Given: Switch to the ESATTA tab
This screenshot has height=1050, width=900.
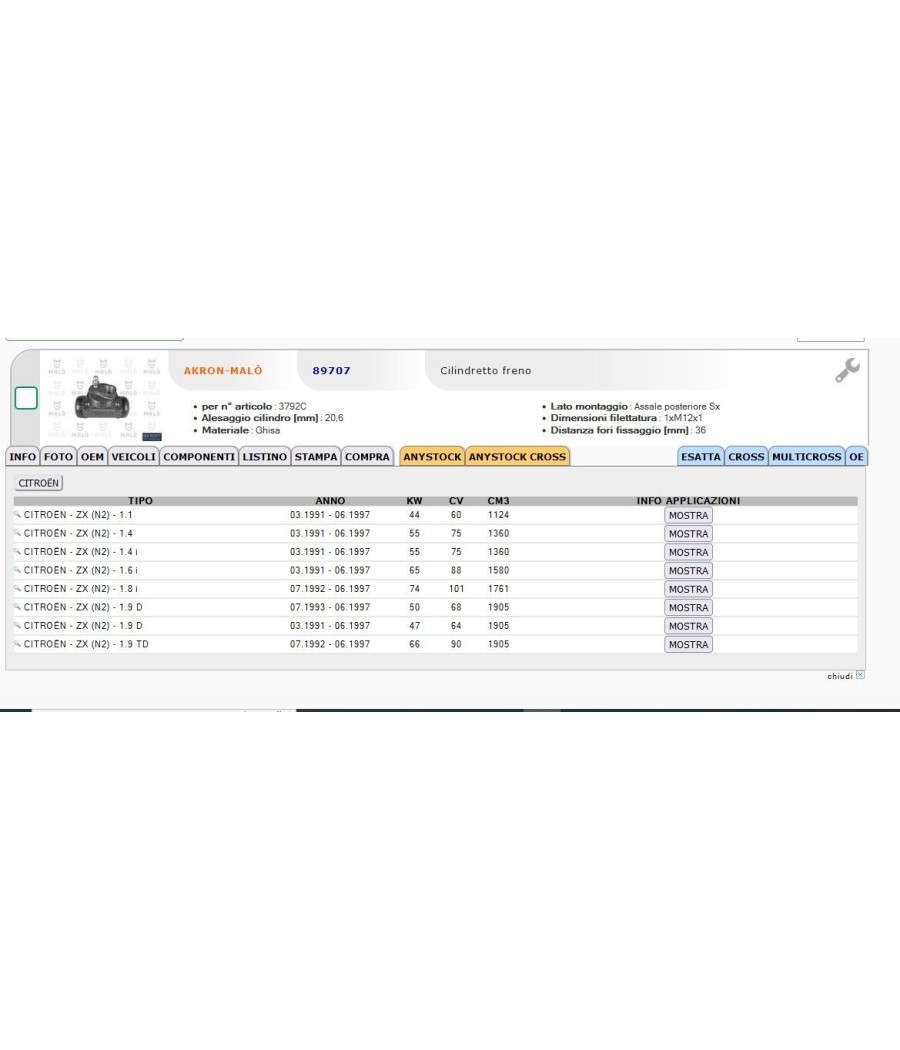Looking at the screenshot, I should click(700, 457).
